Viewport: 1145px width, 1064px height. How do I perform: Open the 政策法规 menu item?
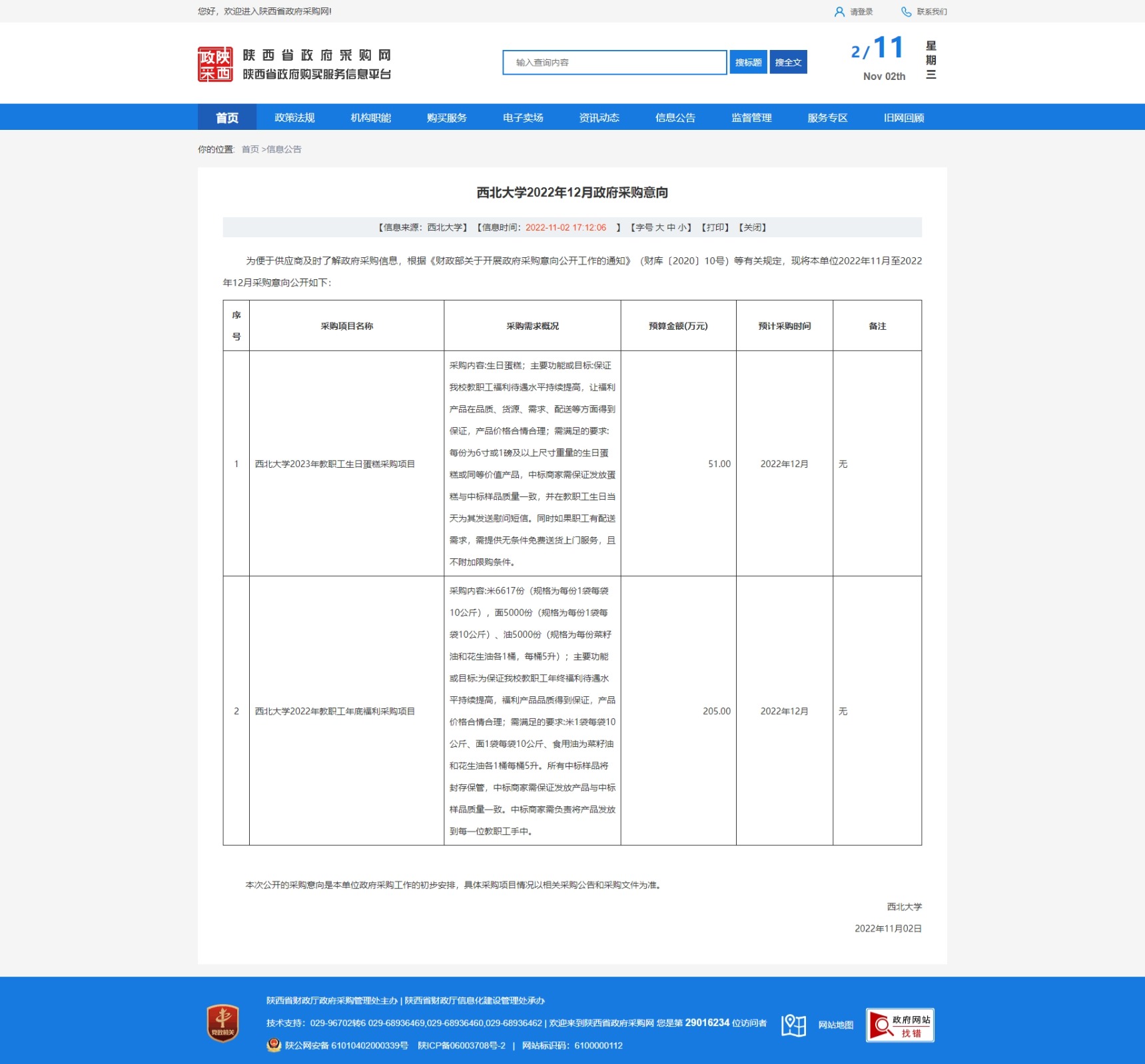pos(294,118)
